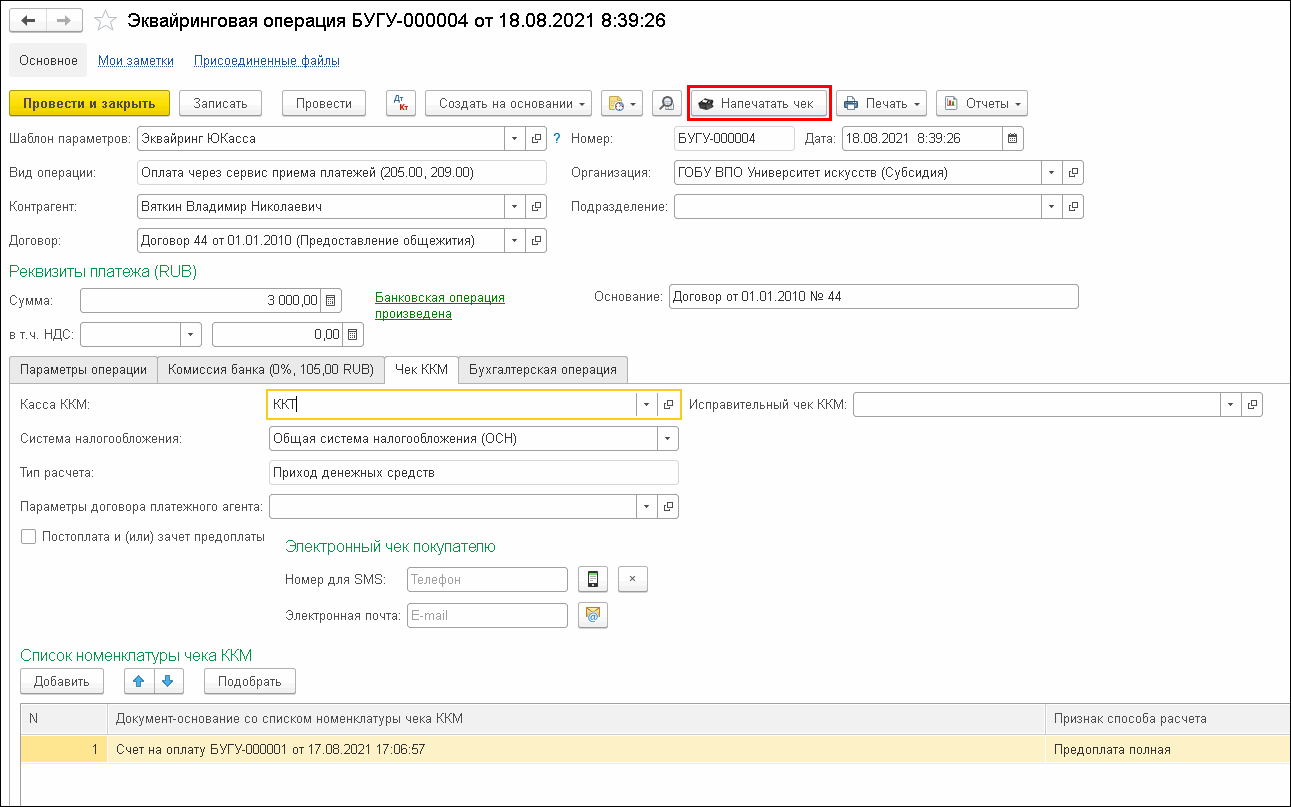1291x807 pixels.
Task: Expand Договор dropdown list
Action: click(x=515, y=240)
